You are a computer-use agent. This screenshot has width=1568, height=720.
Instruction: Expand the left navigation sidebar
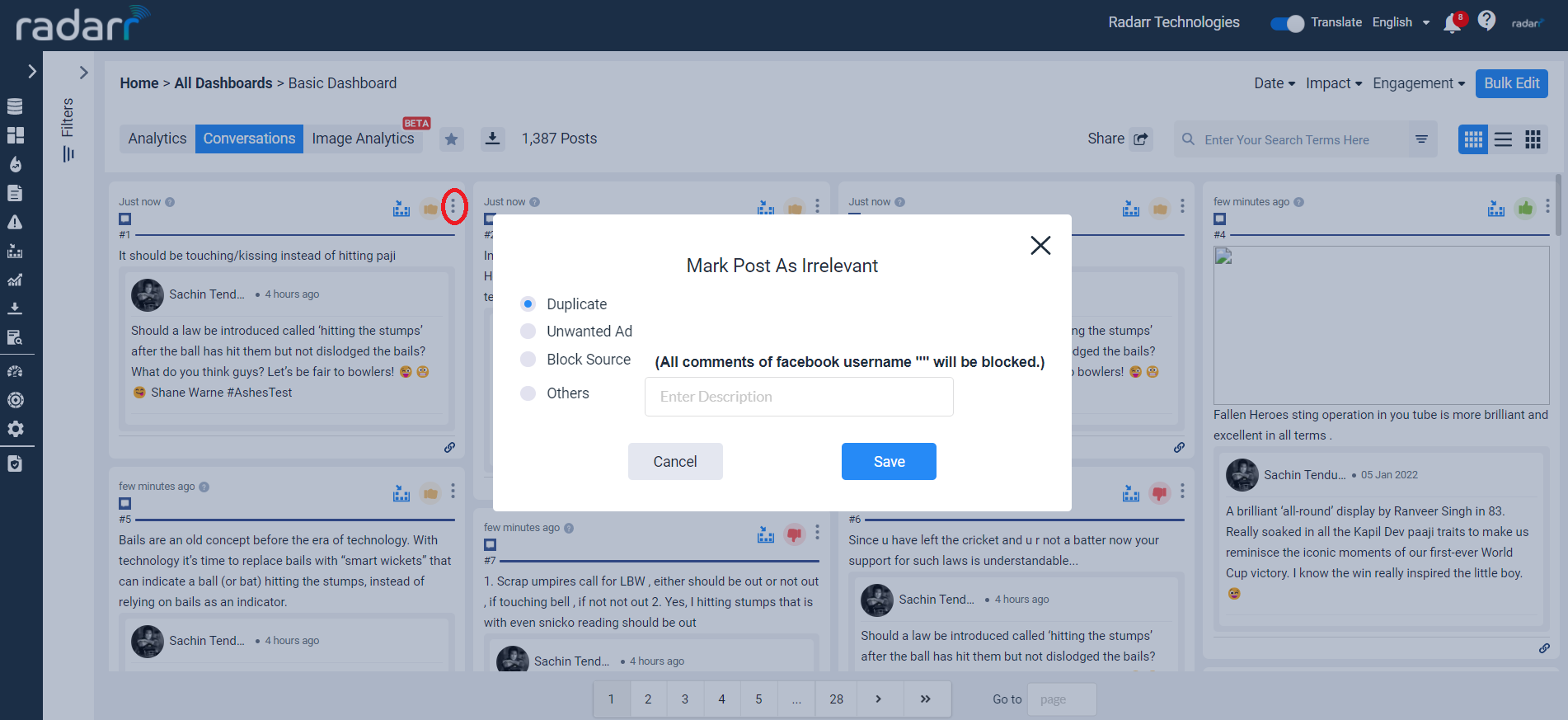(x=32, y=72)
